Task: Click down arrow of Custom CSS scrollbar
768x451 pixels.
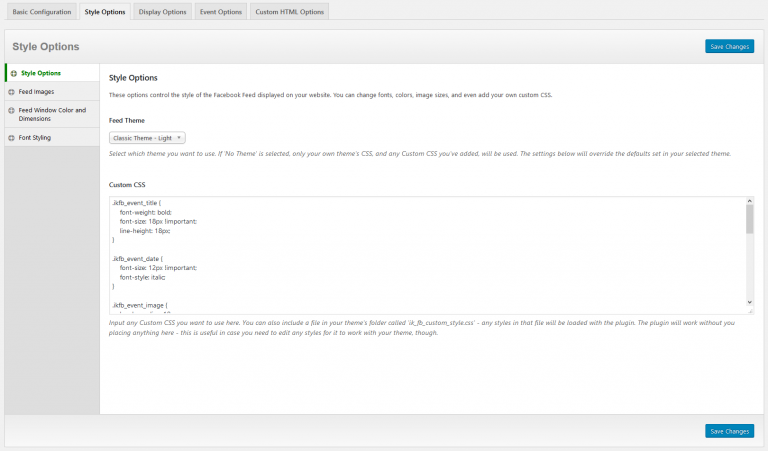Action: [x=750, y=301]
